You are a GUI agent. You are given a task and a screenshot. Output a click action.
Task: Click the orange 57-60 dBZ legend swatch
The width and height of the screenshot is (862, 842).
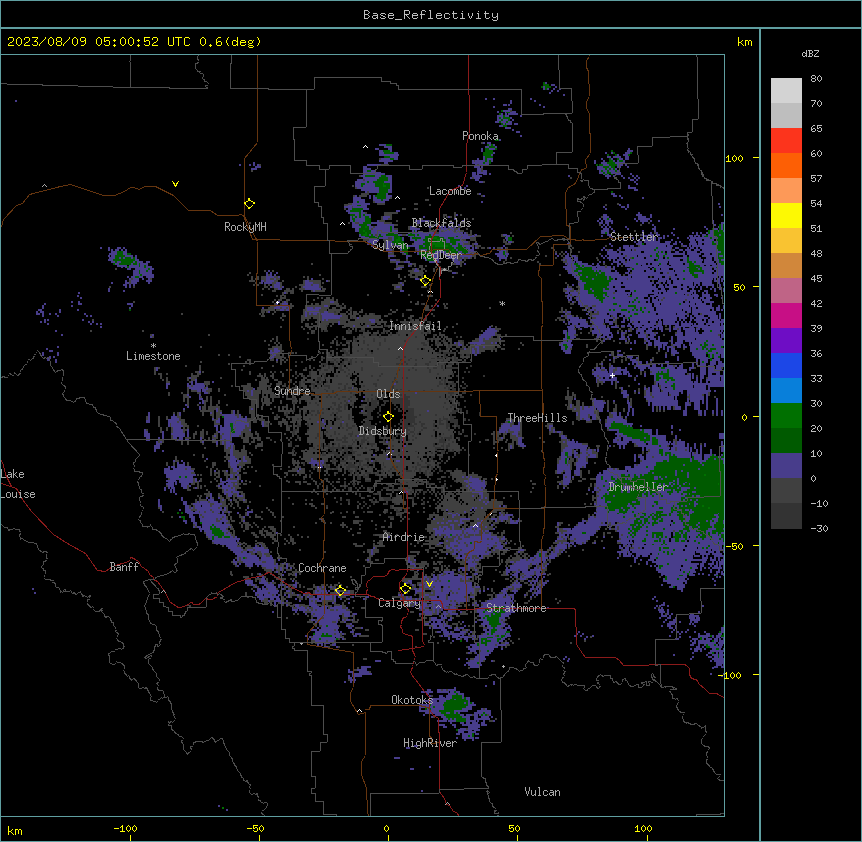(786, 165)
